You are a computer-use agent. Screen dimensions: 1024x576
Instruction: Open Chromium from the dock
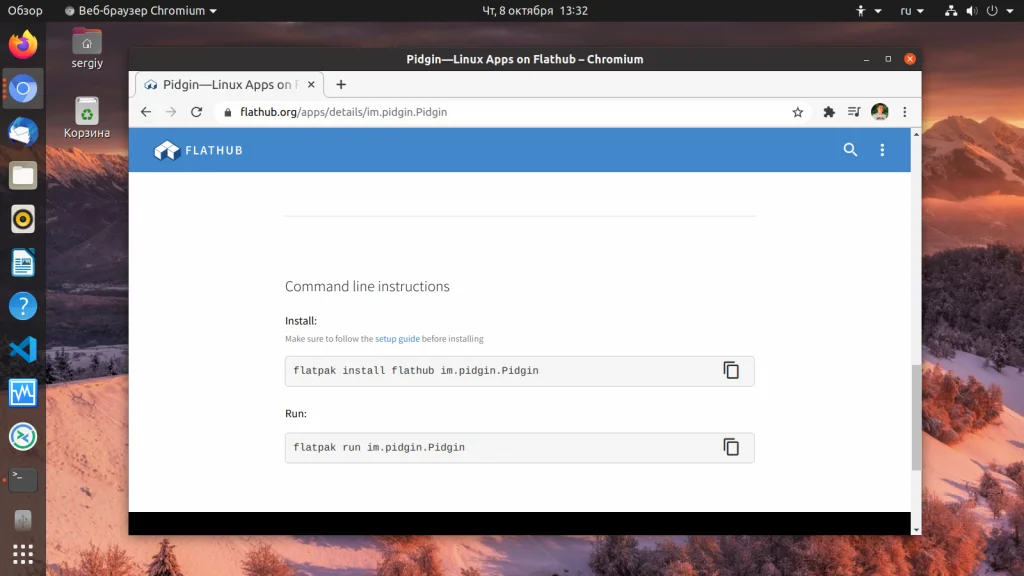(x=23, y=88)
